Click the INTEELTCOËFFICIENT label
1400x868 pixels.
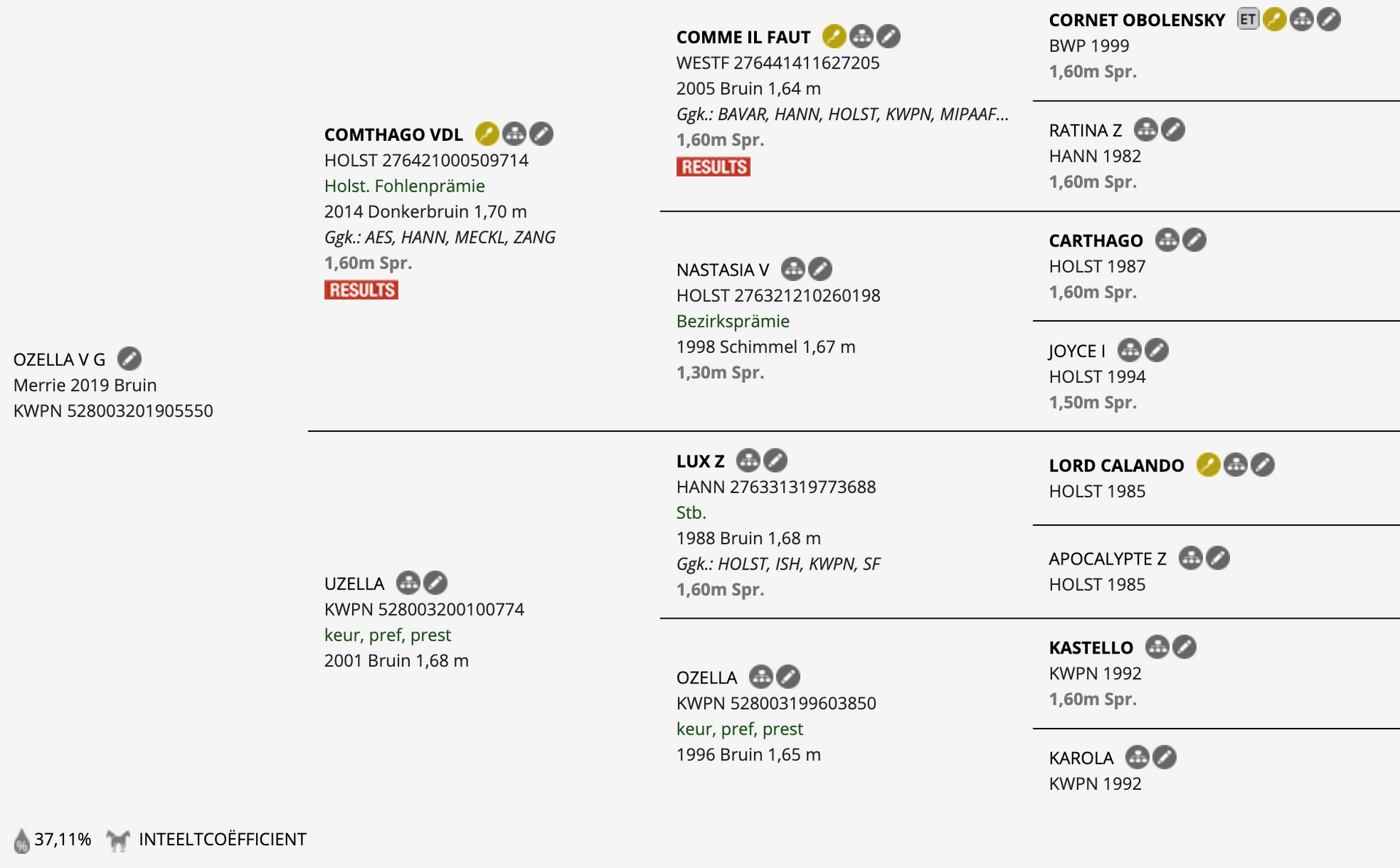[222, 840]
